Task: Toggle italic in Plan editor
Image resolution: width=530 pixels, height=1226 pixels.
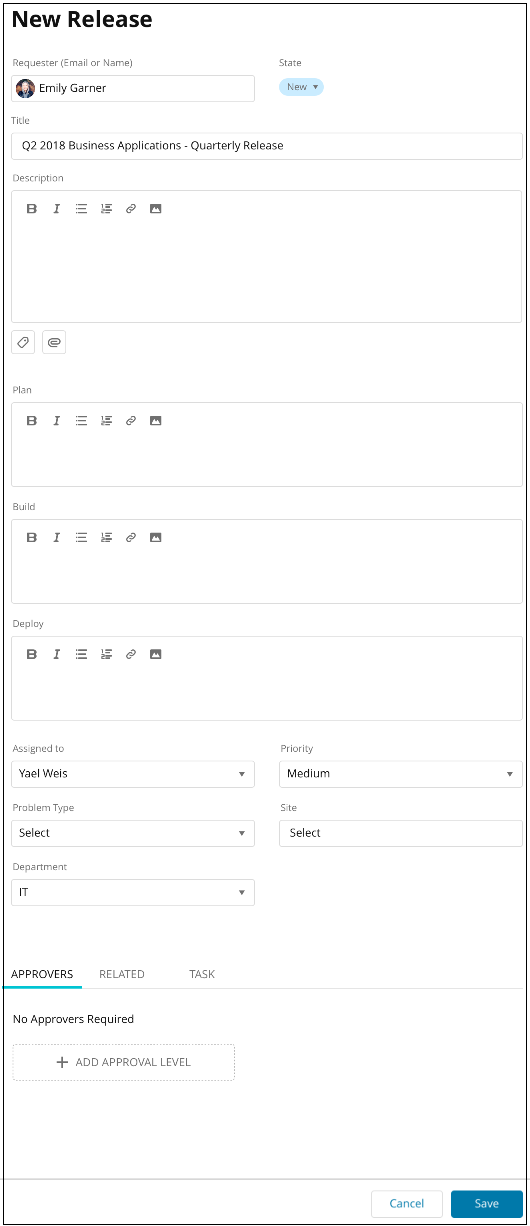Action: point(56,421)
